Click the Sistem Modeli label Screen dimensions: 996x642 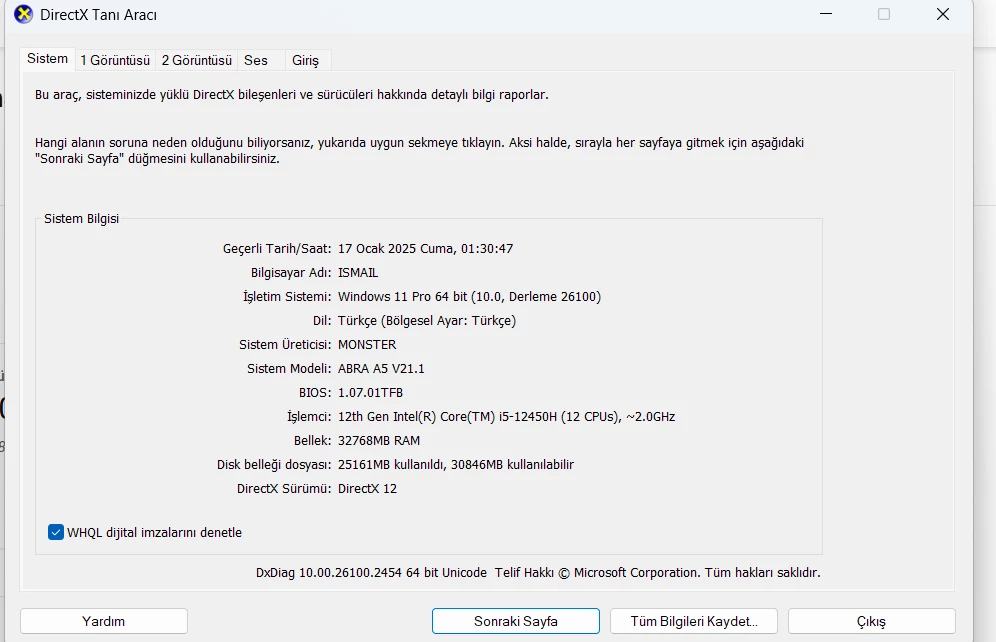[289, 368]
